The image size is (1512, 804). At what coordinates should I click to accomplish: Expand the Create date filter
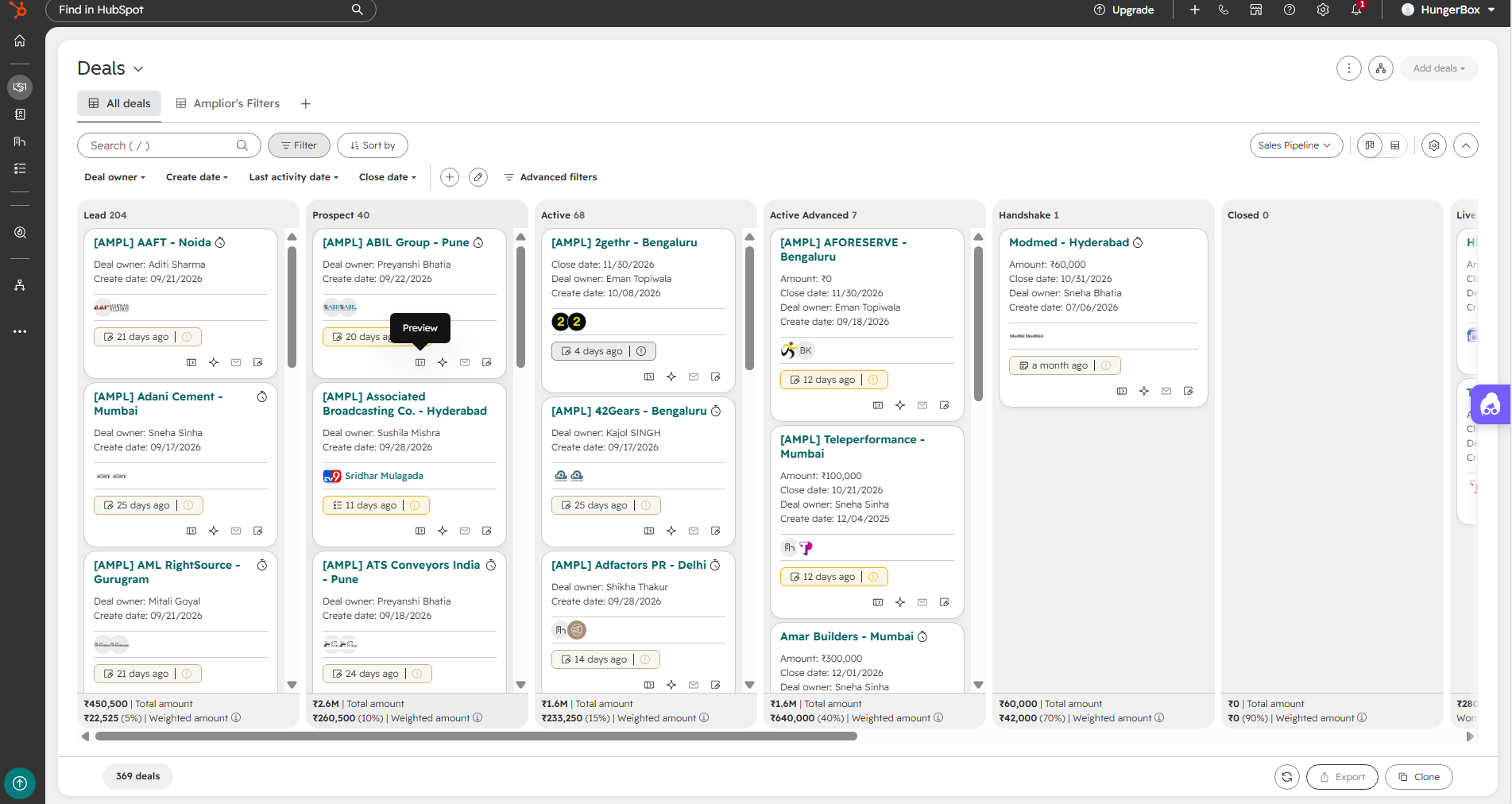197,177
